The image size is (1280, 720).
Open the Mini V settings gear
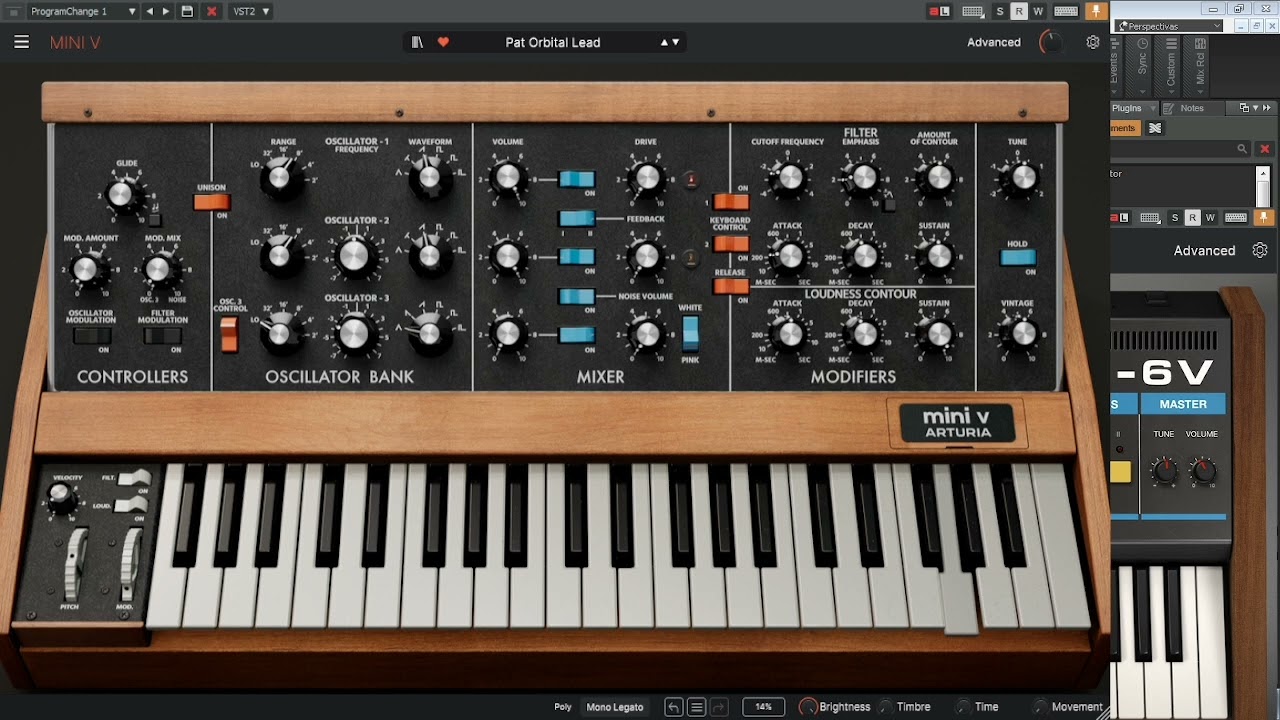[1093, 42]
